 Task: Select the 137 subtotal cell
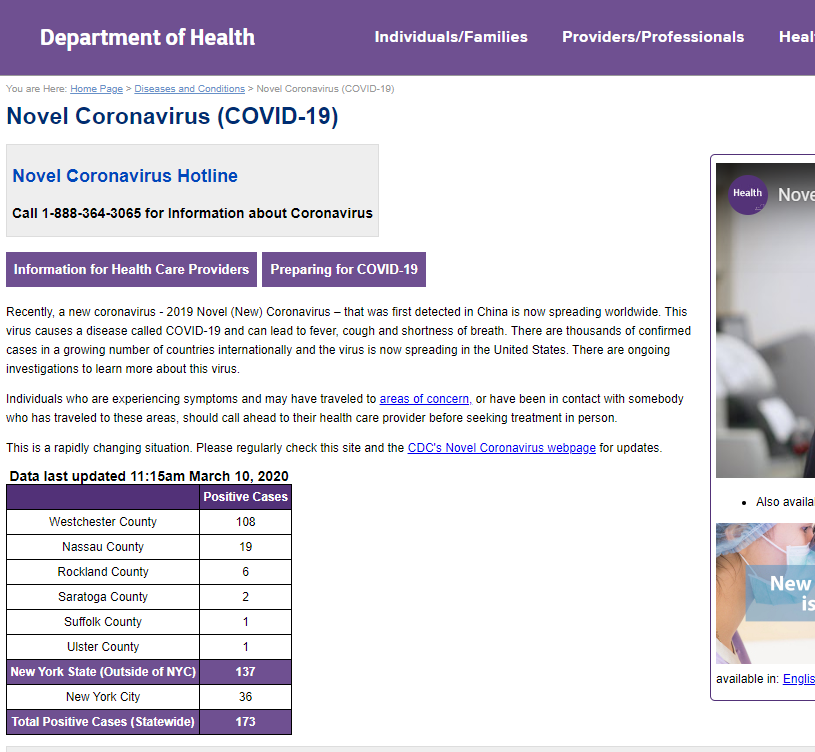click(x=245, y=671)
